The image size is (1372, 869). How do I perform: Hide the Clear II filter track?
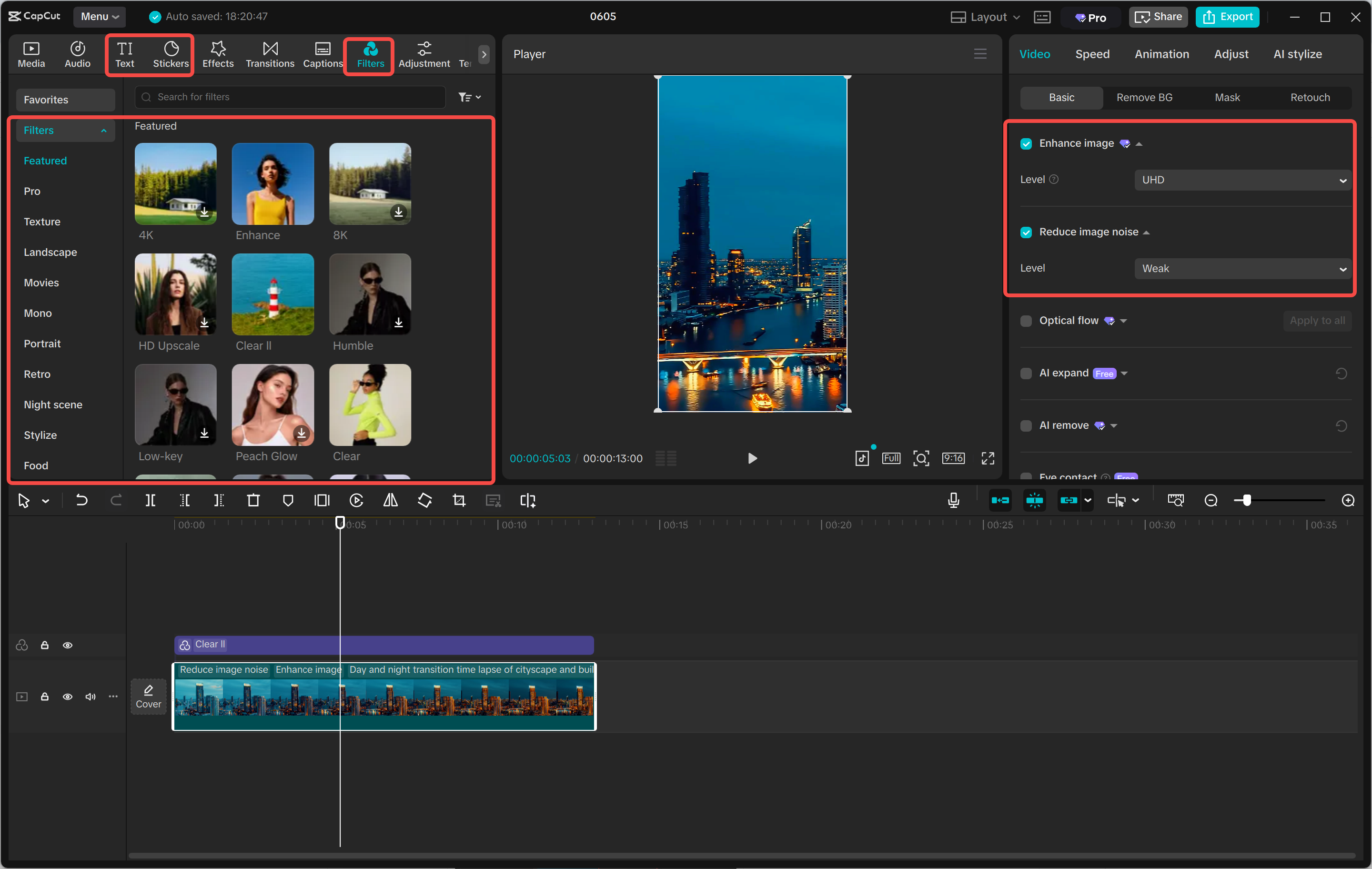[68, 645]
